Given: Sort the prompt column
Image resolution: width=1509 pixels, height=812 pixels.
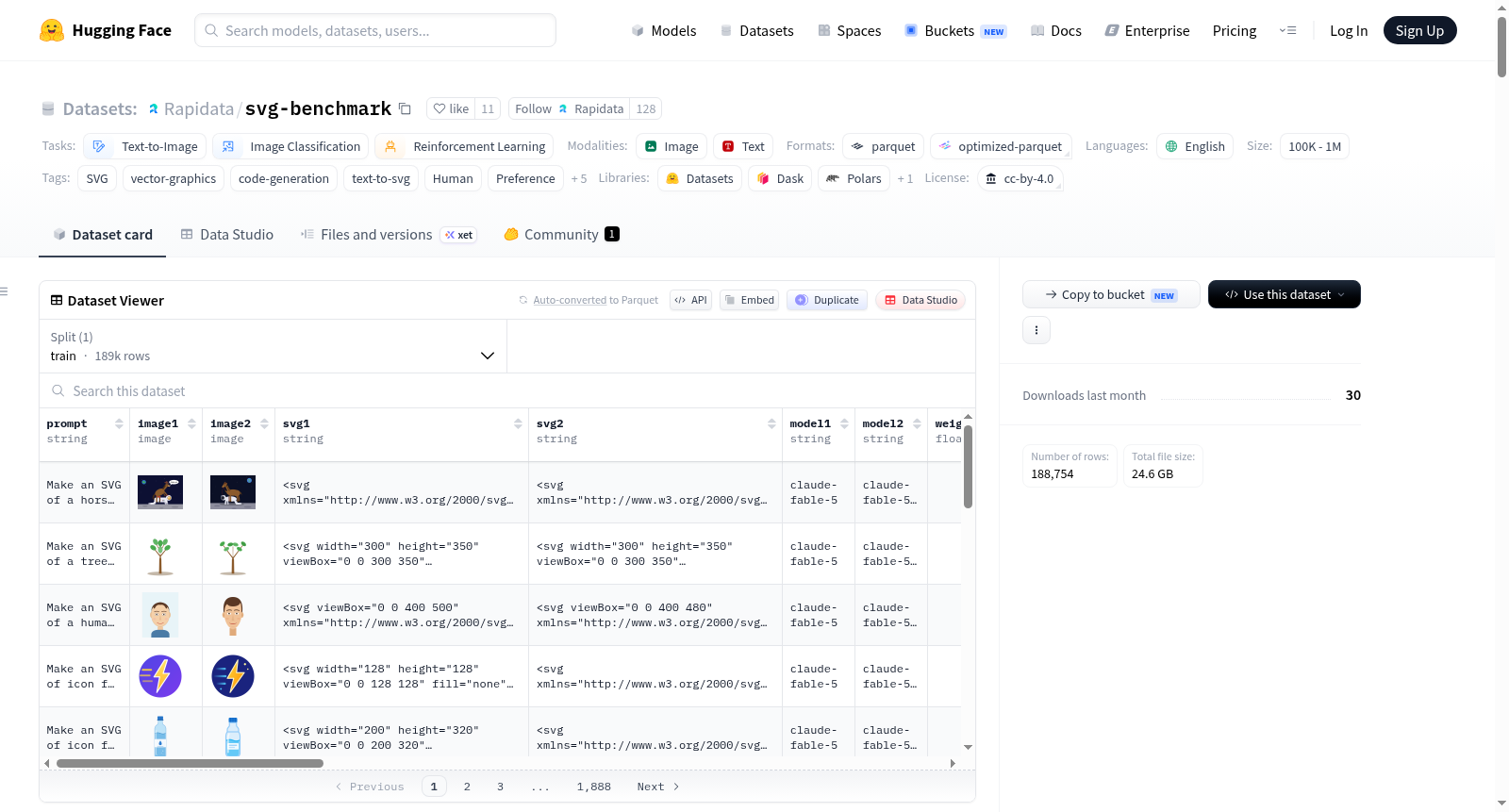Looking at the screenshot, I should (119, 423).
